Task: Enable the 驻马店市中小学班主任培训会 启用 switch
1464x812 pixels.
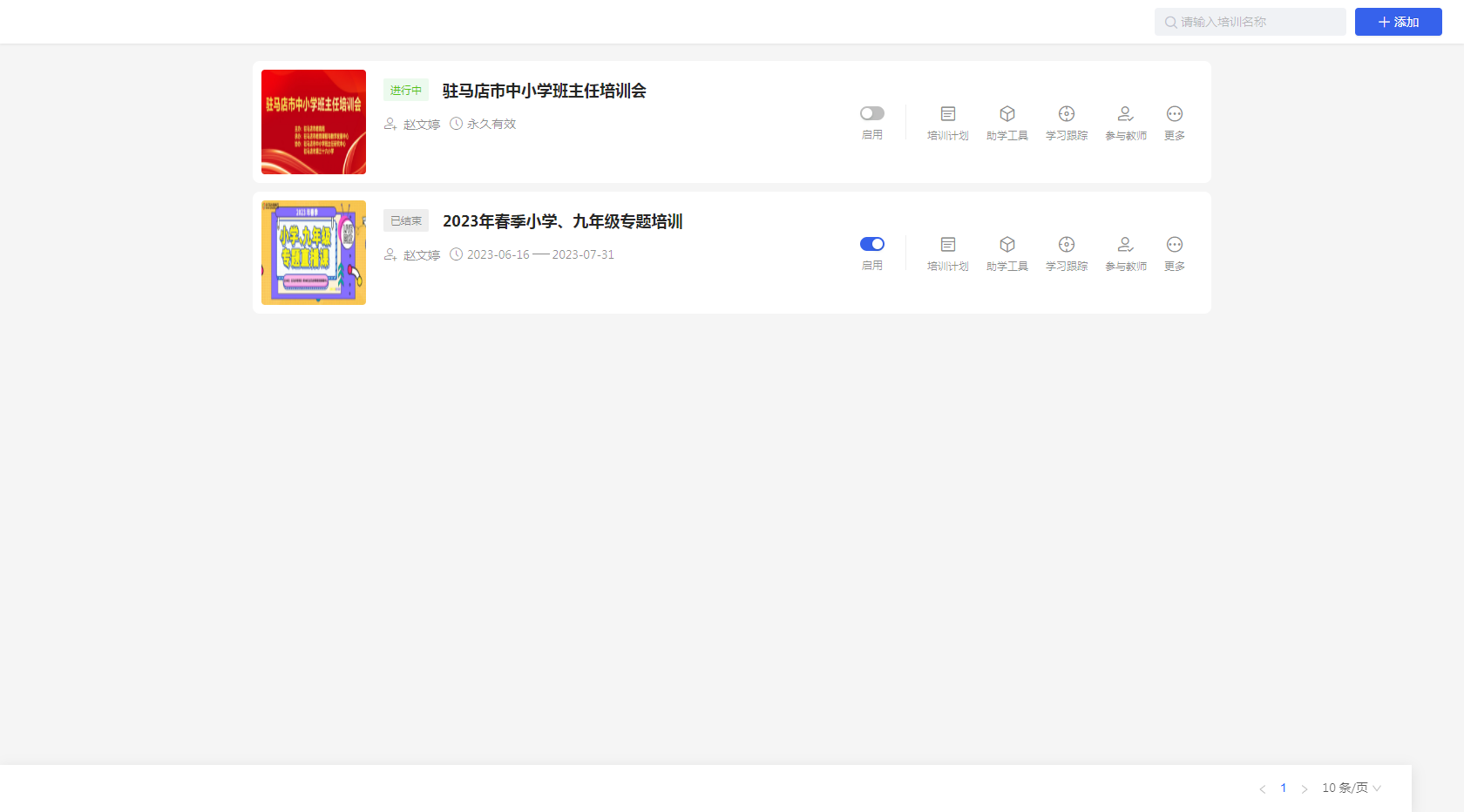Action: coord(872,113)
